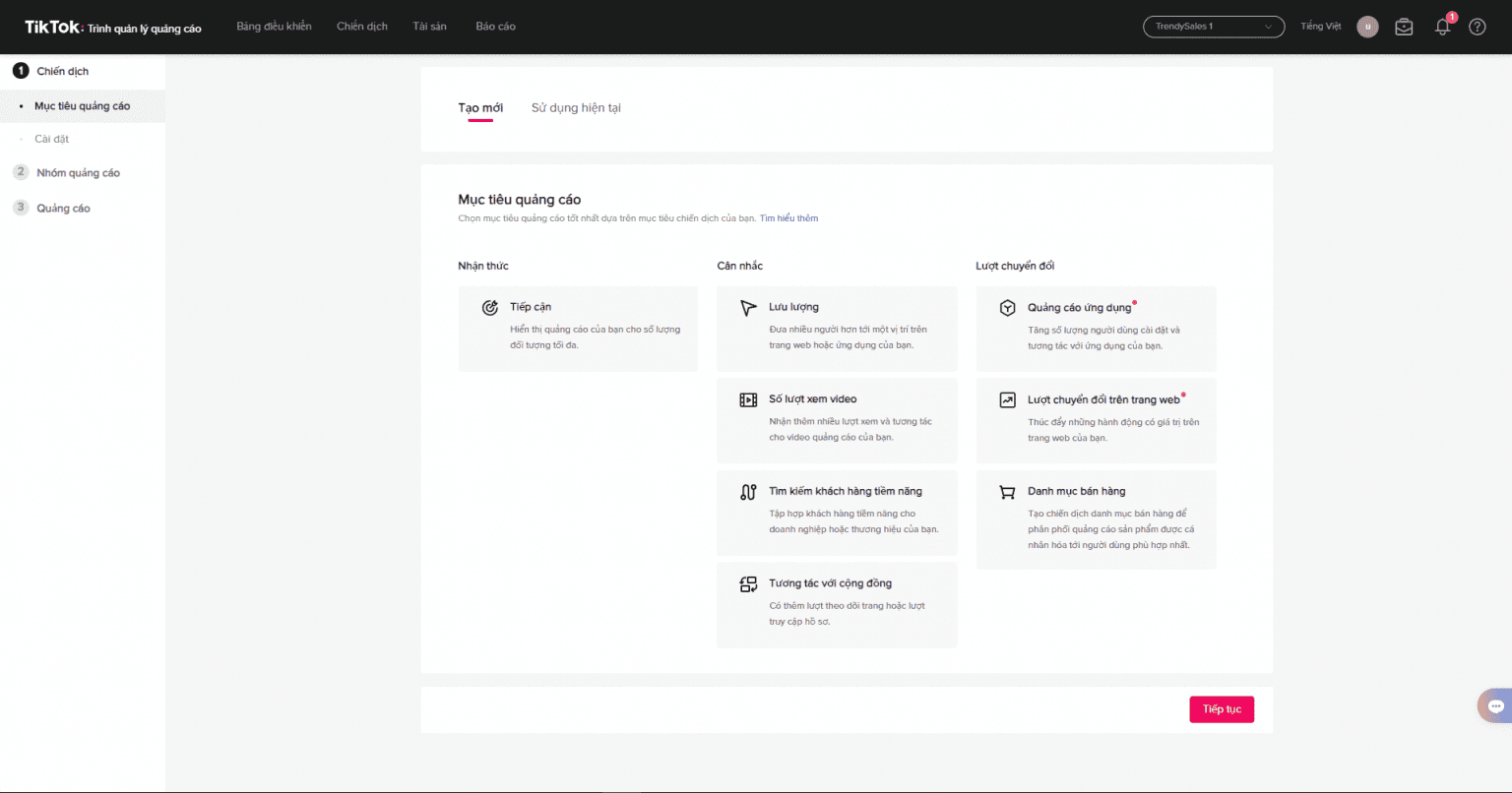Open the chat support bubble

1495,706
